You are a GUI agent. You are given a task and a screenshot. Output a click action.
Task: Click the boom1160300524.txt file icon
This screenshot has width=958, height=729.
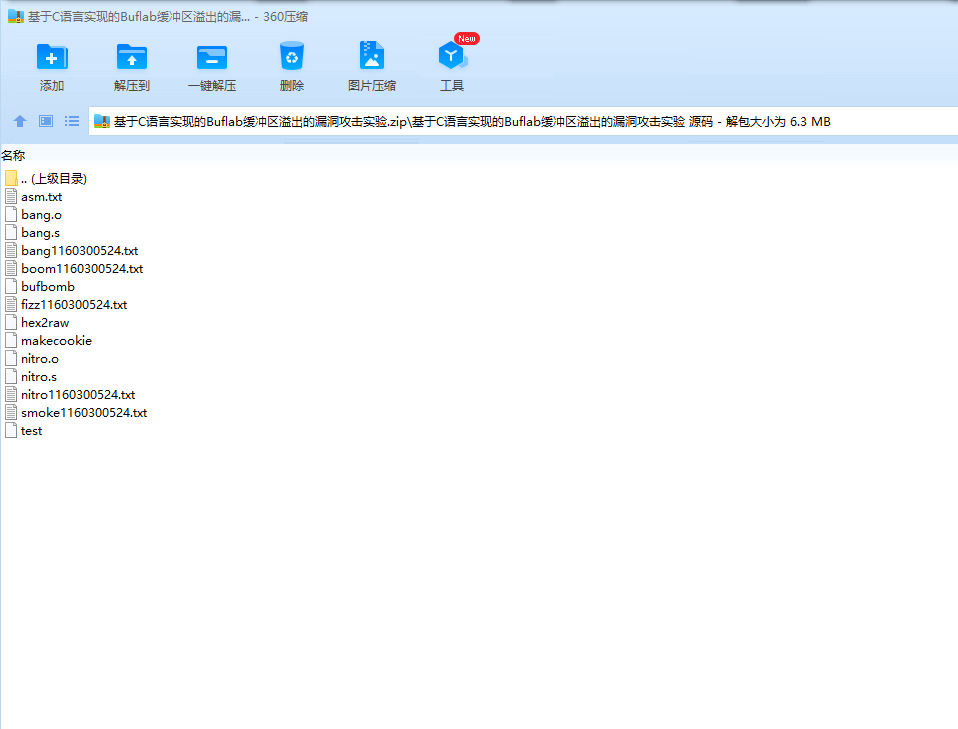tap(11, 268)
